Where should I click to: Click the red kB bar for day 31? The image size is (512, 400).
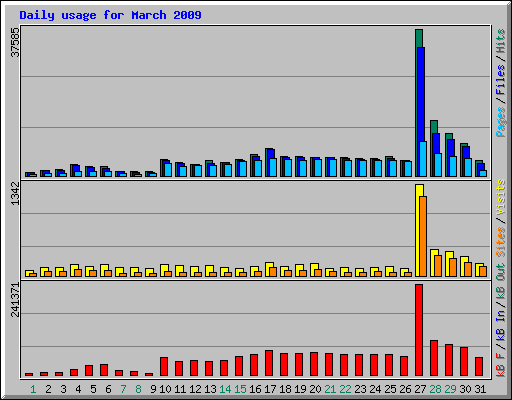[479, 367]
